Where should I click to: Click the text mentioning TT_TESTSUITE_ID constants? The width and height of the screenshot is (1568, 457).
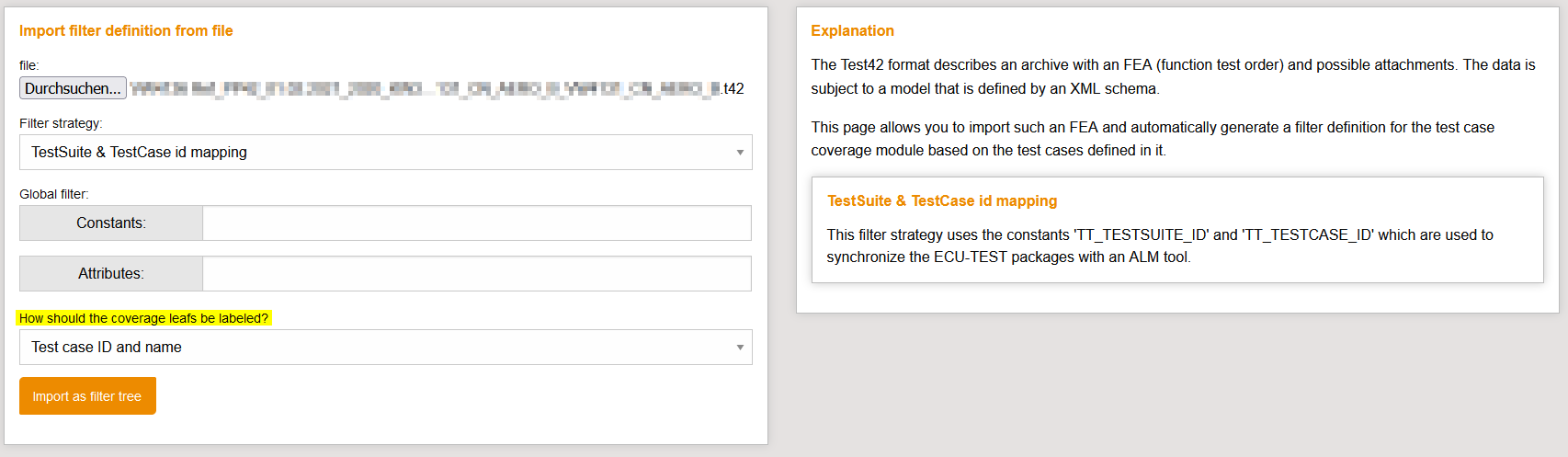pos(1159,246)
